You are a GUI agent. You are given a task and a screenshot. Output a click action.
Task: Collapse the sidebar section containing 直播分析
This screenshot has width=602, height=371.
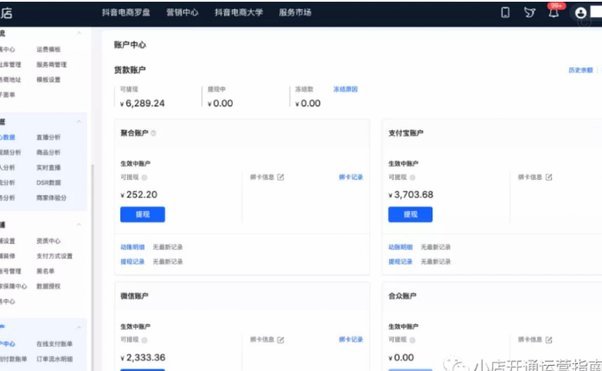coord(79,121)
